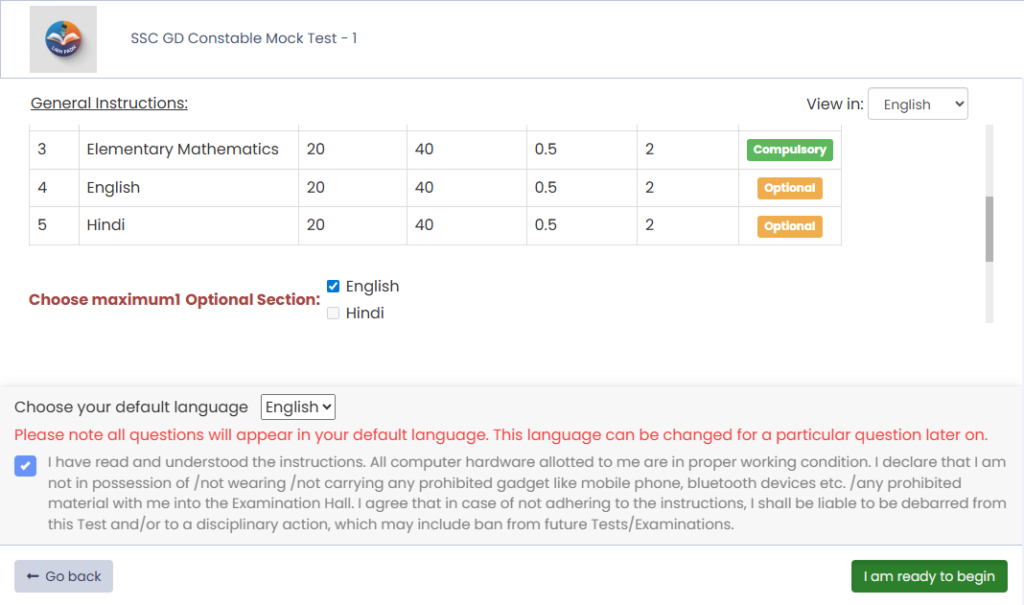Click the test provider logo icon
Screen dimensions: 1024x605
click(63, 39)
